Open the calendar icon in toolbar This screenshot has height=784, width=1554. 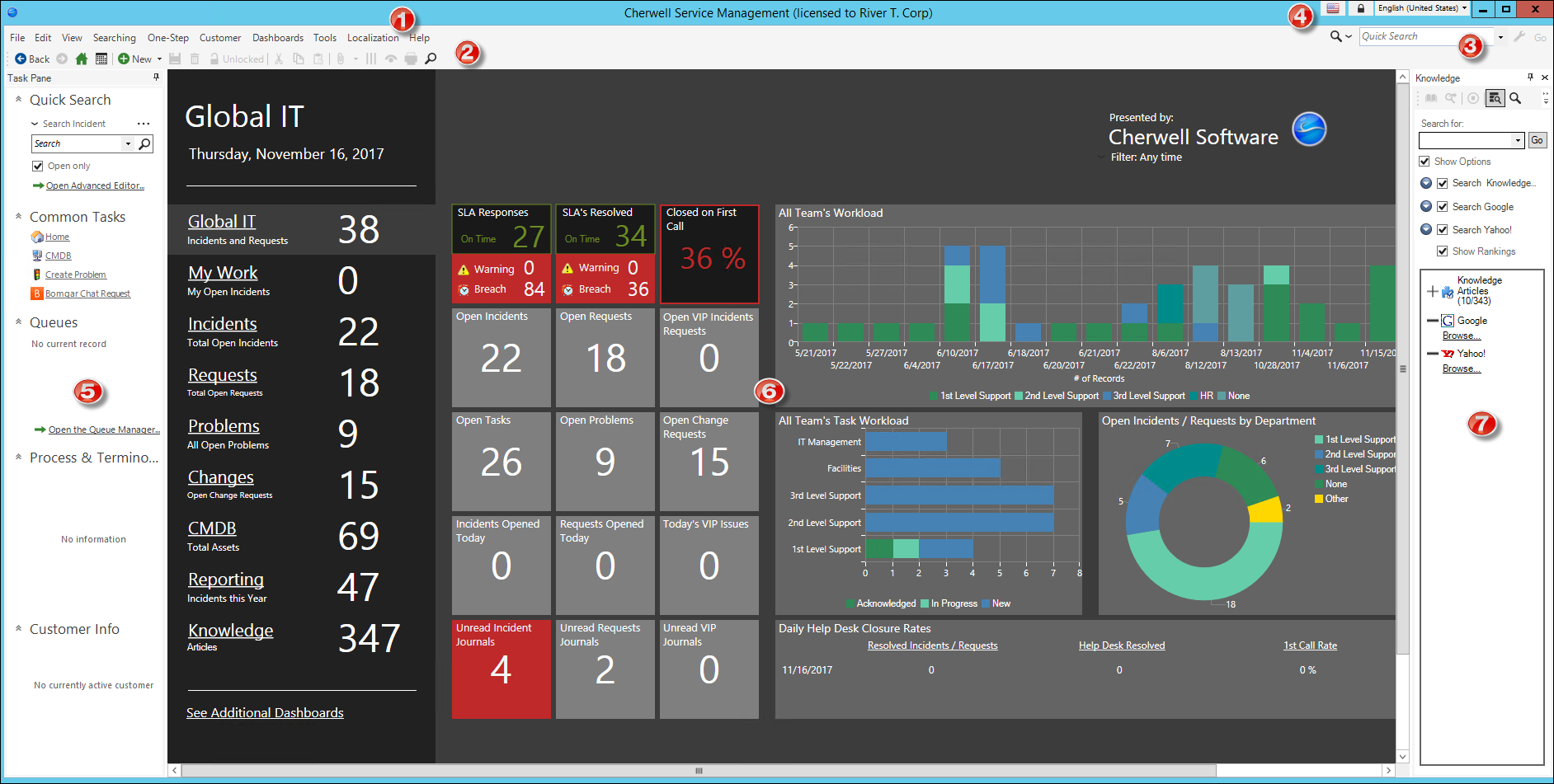101,59
